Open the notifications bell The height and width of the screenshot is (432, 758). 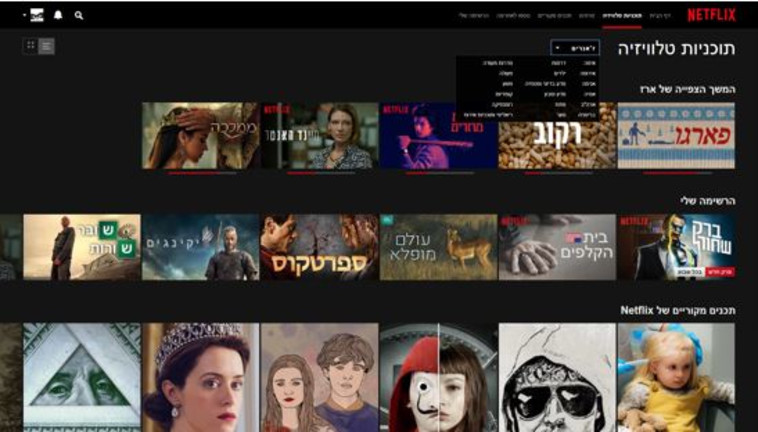[x=58, y=16]
